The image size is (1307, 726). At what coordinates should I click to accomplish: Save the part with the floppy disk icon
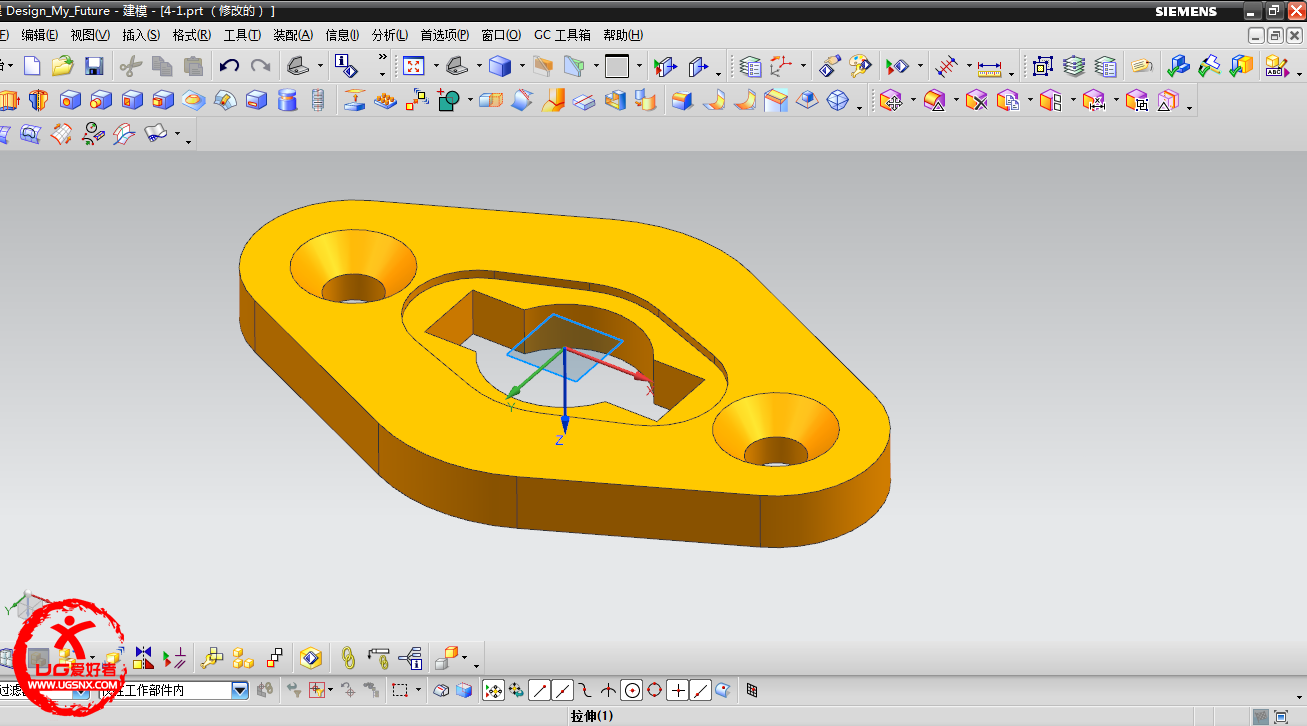(x=94, y=66)
